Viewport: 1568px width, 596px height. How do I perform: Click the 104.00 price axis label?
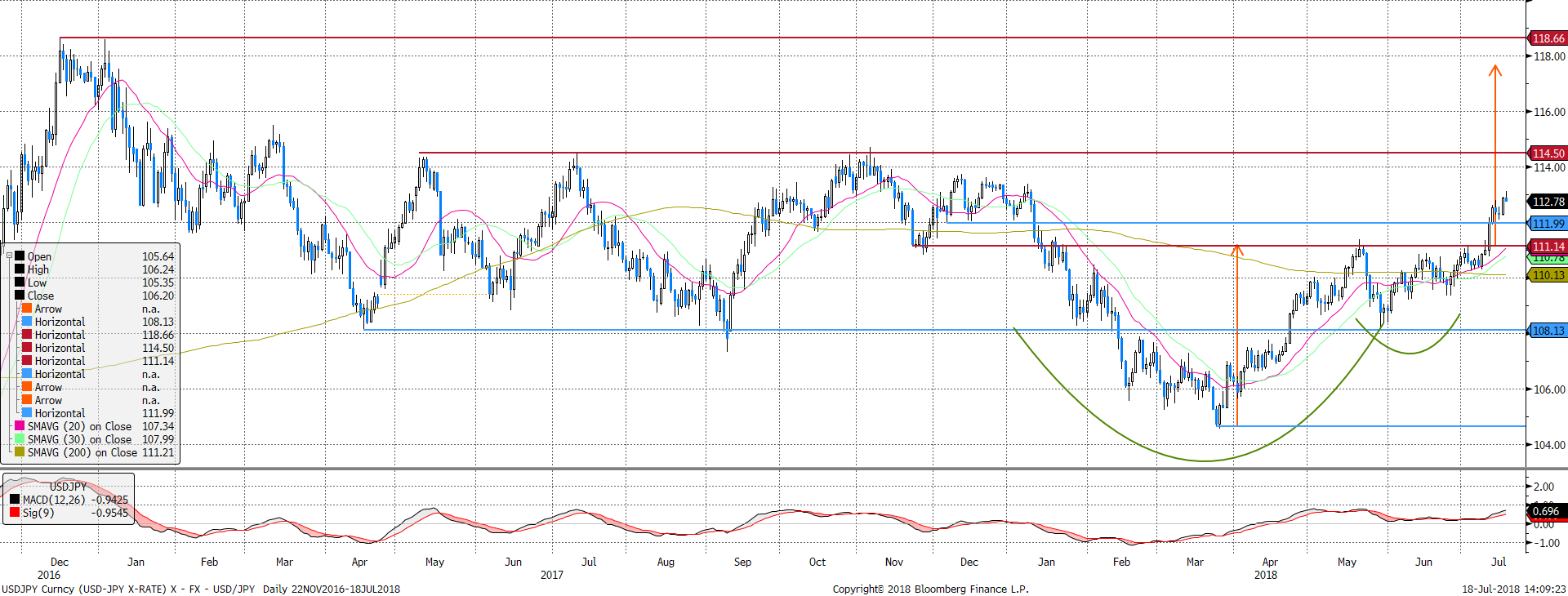pyautogui.click(x=1549, y=445)
